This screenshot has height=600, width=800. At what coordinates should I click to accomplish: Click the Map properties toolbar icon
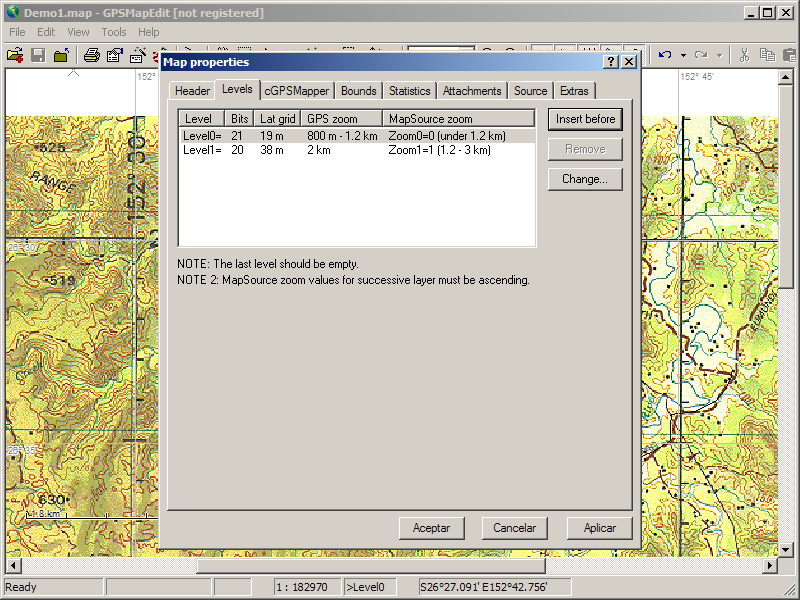115,55
